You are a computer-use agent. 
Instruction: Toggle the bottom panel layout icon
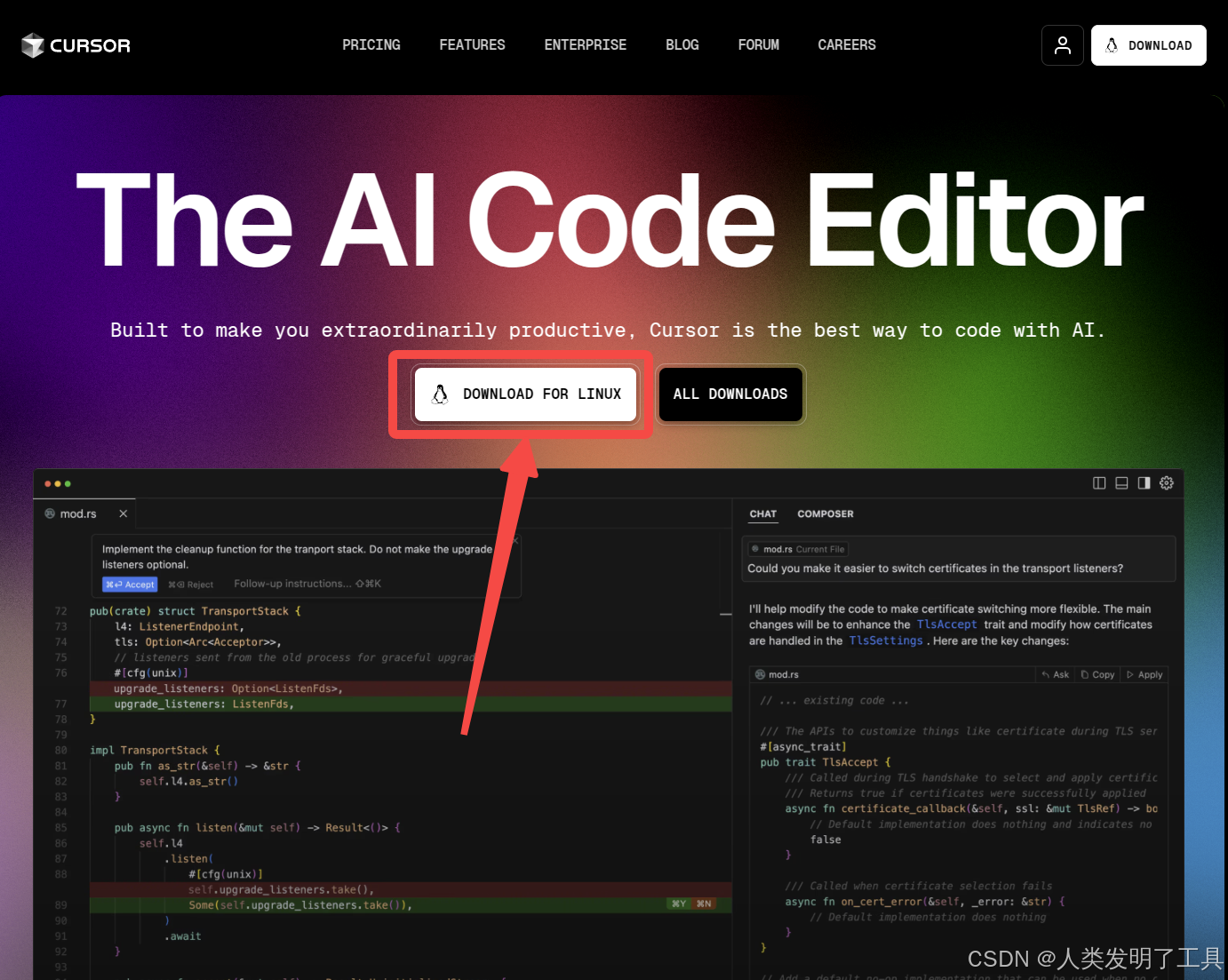[x=1121, y=483]
